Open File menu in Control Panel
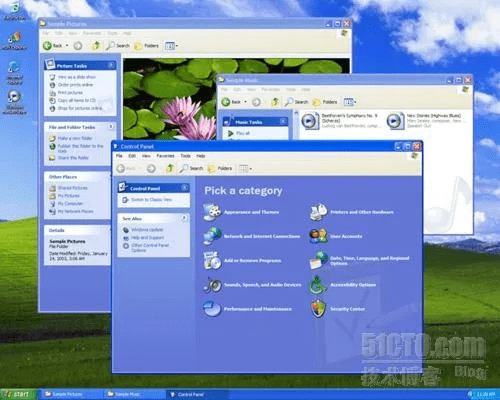This screenshot has width=500, height=400. (119, 156)
